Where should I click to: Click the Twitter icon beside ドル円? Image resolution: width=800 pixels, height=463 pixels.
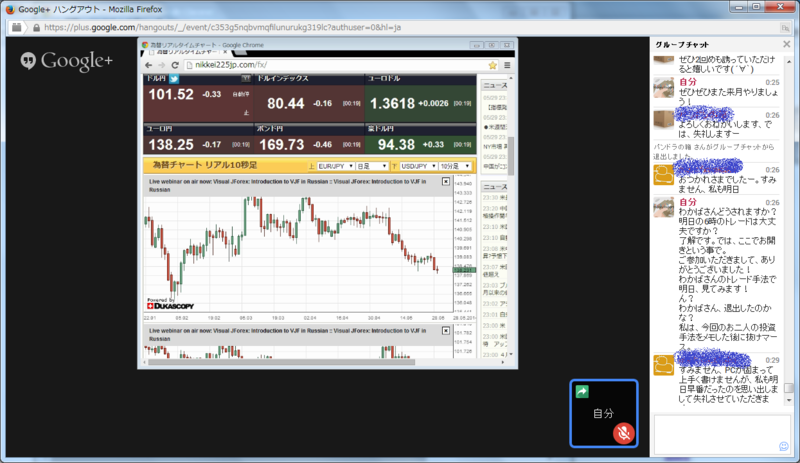click(174, 79)
